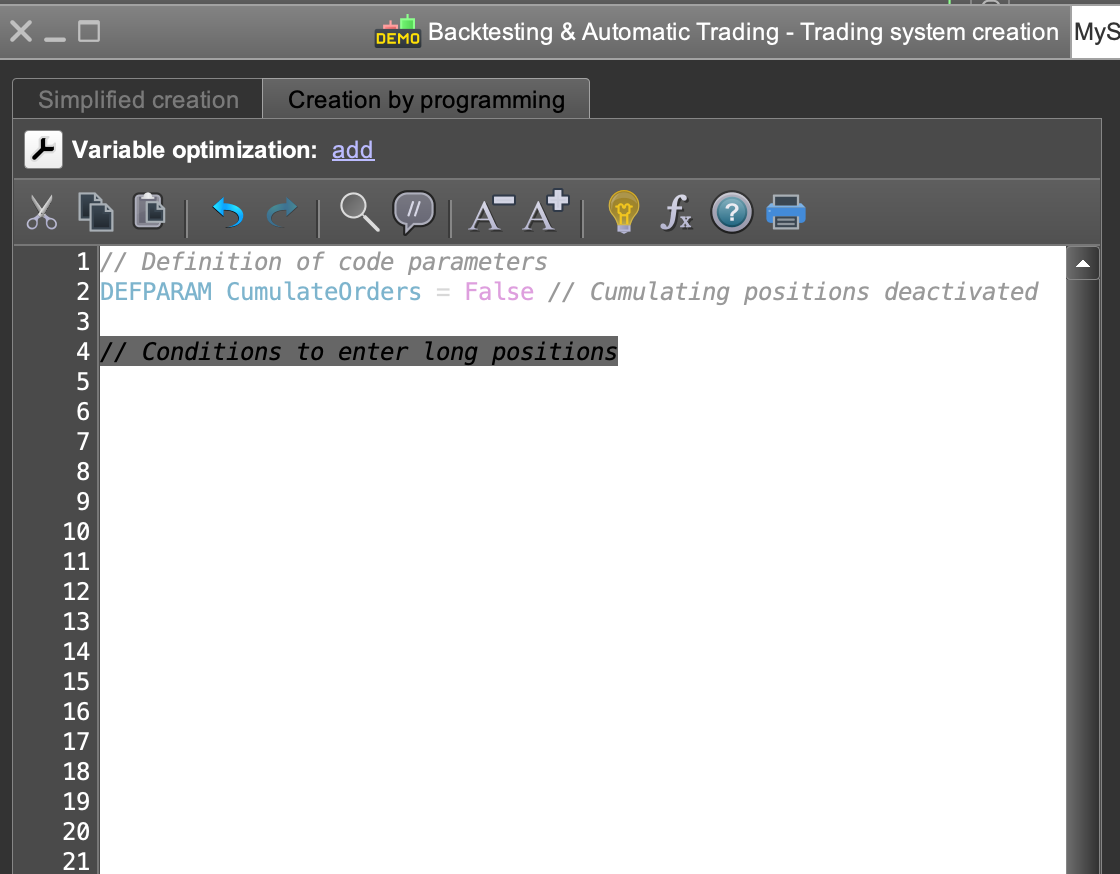
Task: Decrease editor font size (A minus)
Action: click(491, 213)
